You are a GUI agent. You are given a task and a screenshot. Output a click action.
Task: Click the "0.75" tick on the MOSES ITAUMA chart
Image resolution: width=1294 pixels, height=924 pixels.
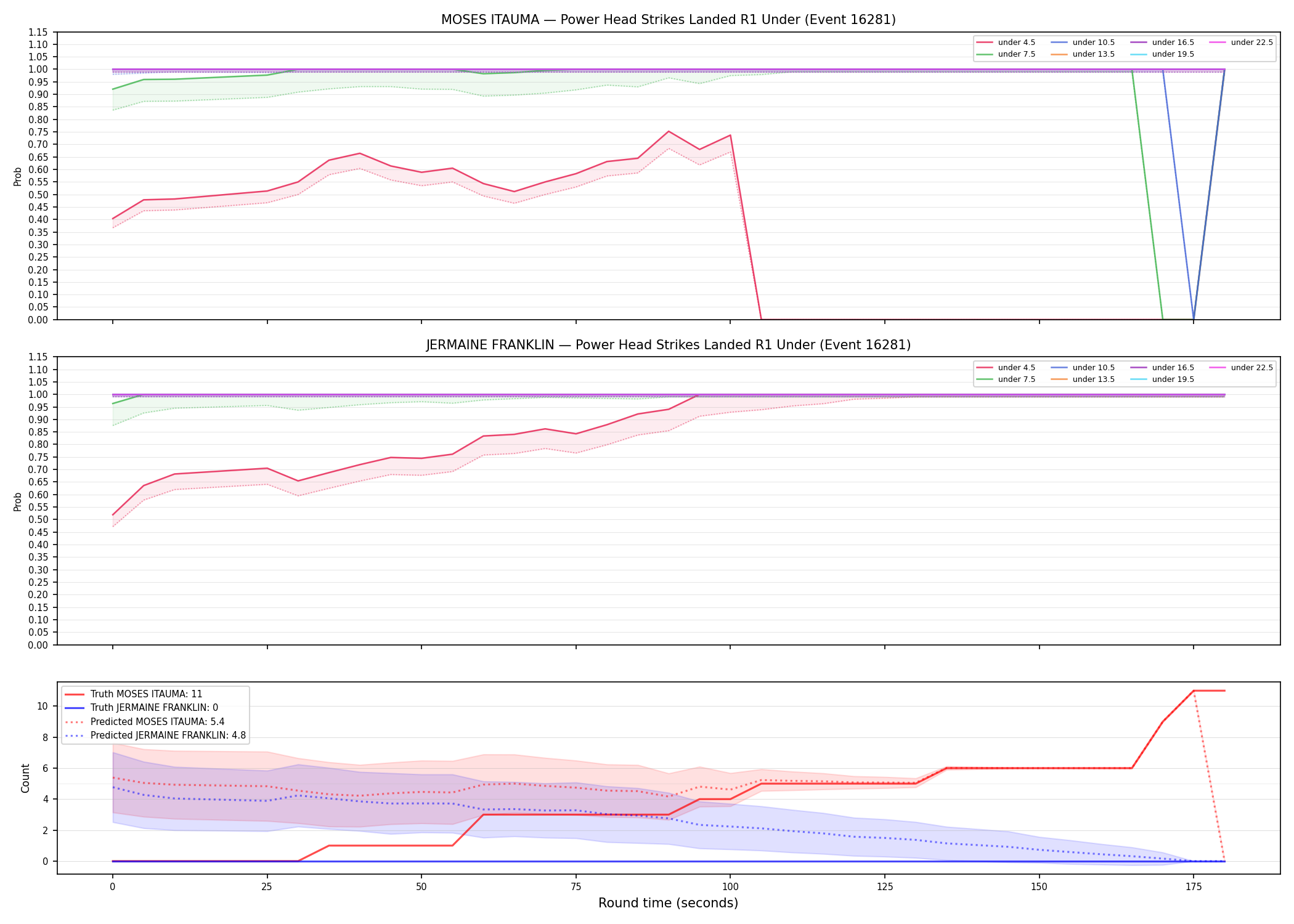point(38,132)
